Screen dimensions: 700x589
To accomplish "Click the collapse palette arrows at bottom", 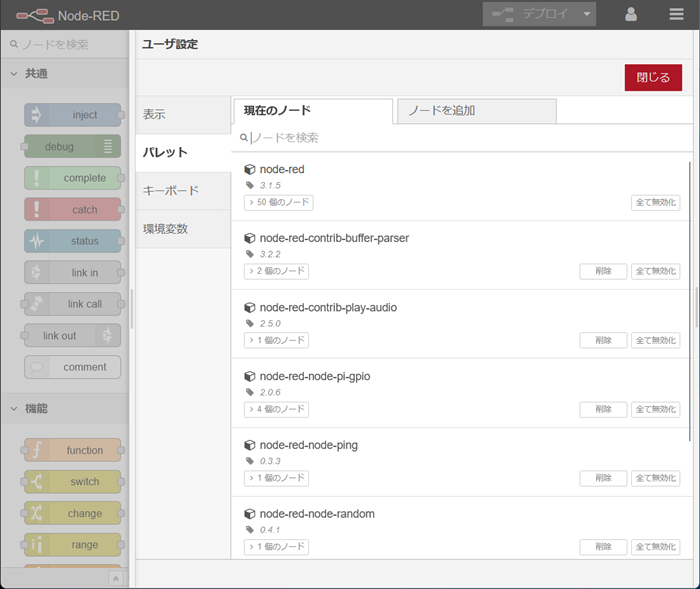I will coord(116,578).
